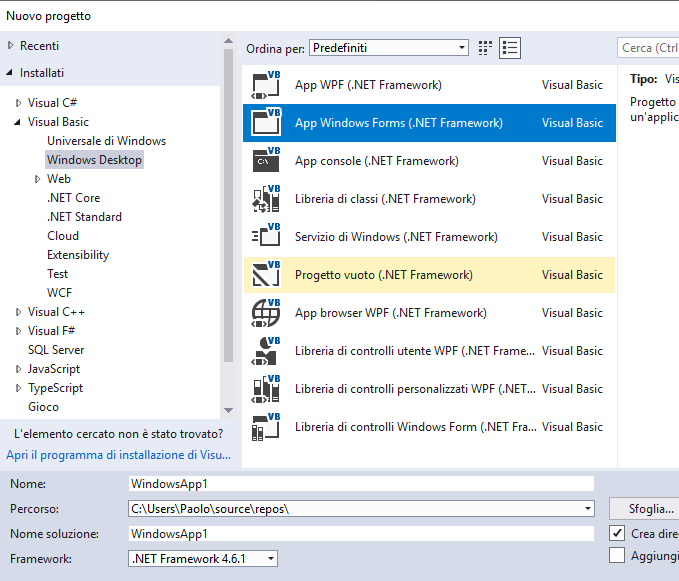Click the category tree scrollbar thumb
Viewport: 679px width, 581px height.
(x=229, y=206)
